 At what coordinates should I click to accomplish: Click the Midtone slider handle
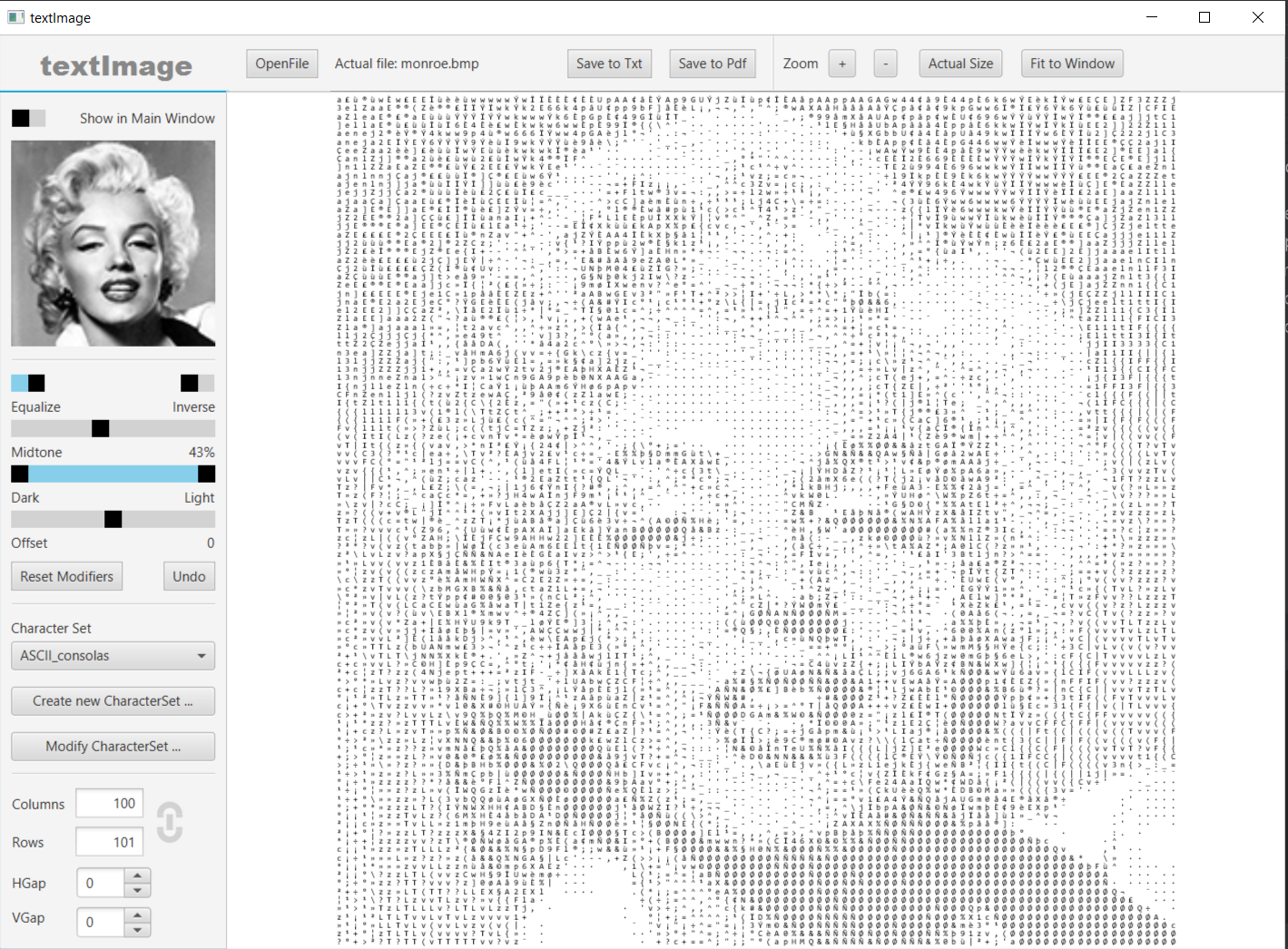click(101, 428)
